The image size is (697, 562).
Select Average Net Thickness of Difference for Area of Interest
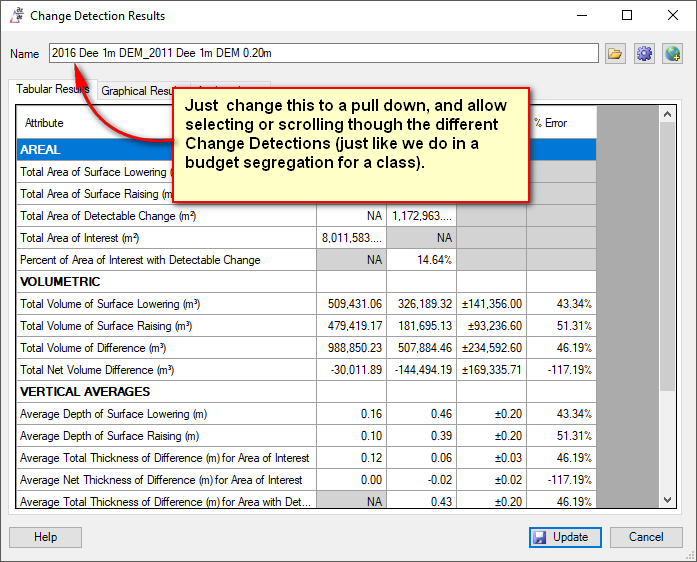pyautogui.click(x=161, y=480)
